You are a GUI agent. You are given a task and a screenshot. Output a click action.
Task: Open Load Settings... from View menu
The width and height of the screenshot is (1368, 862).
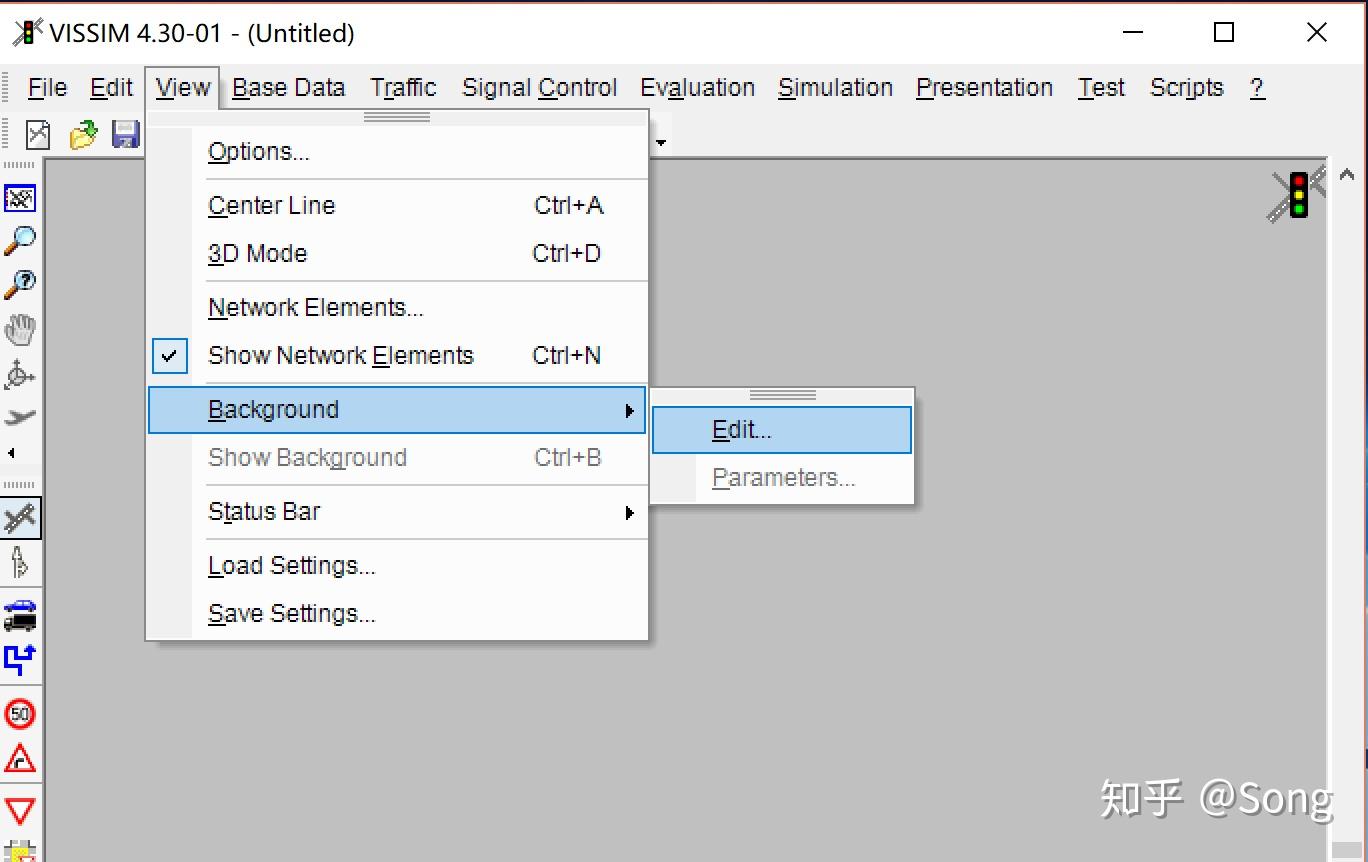(x=292, y=566)
